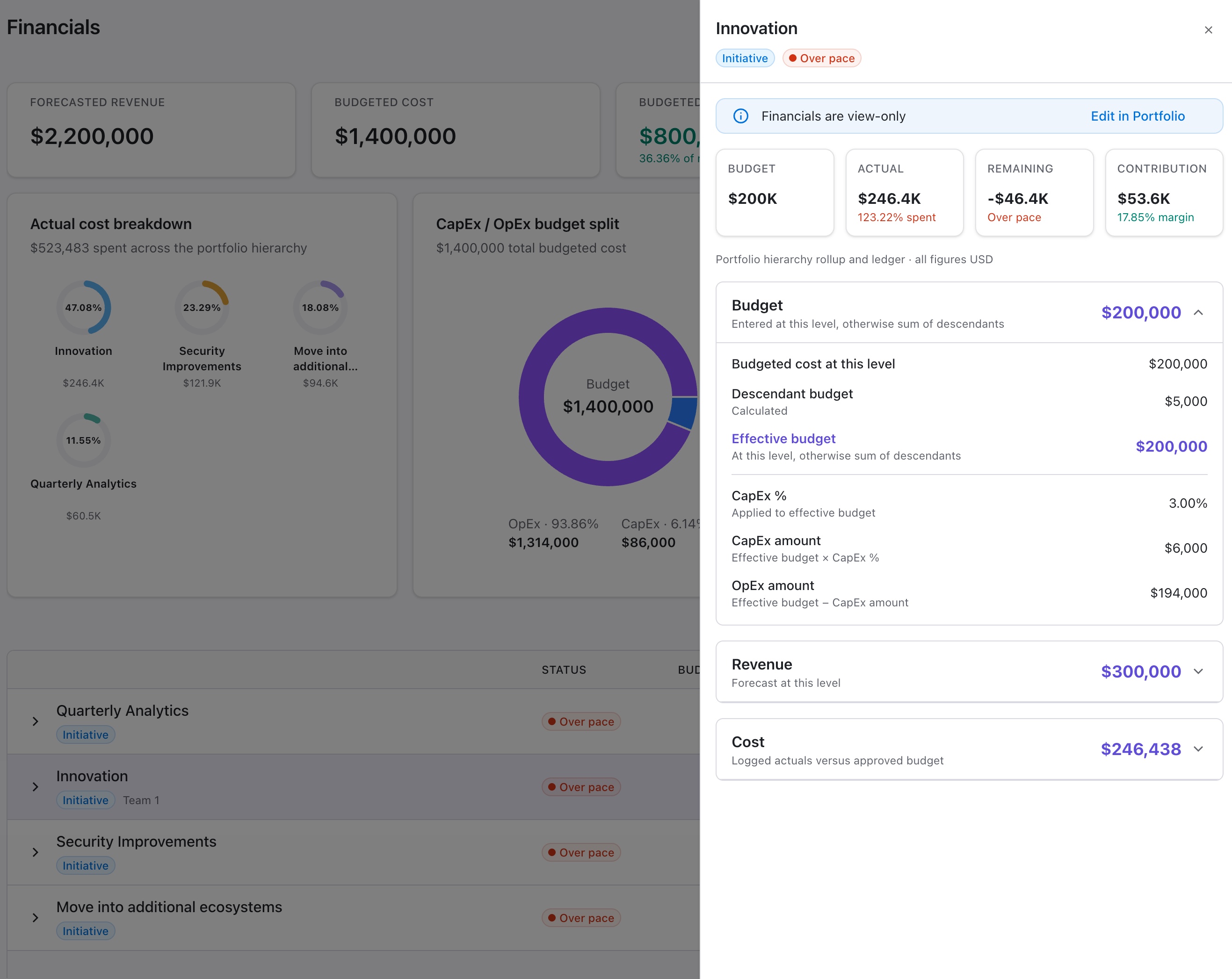This screenshot has height=979, width=1232.
Task: Click Over pace status for Move into ecosystems
Action: (x=581, y=918)
